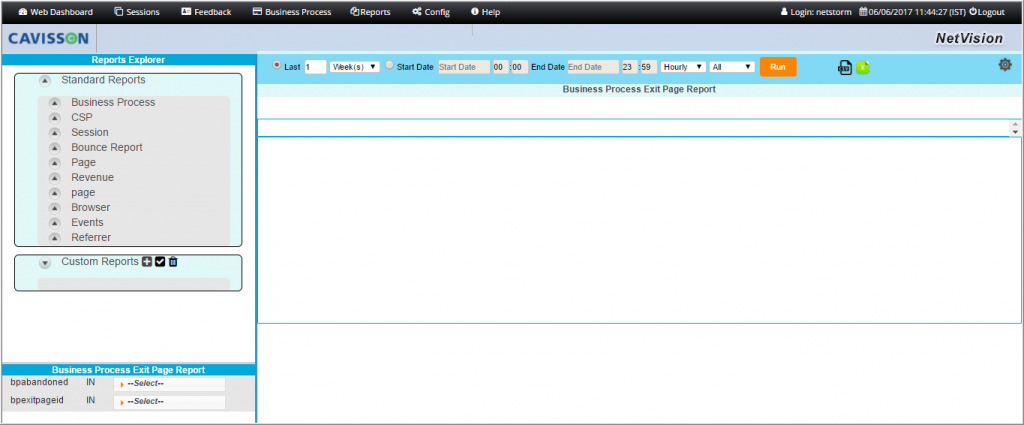This screenshot has width=1024, height=425.
Task: Select the Last time range radio button
Action: point(277,66)
